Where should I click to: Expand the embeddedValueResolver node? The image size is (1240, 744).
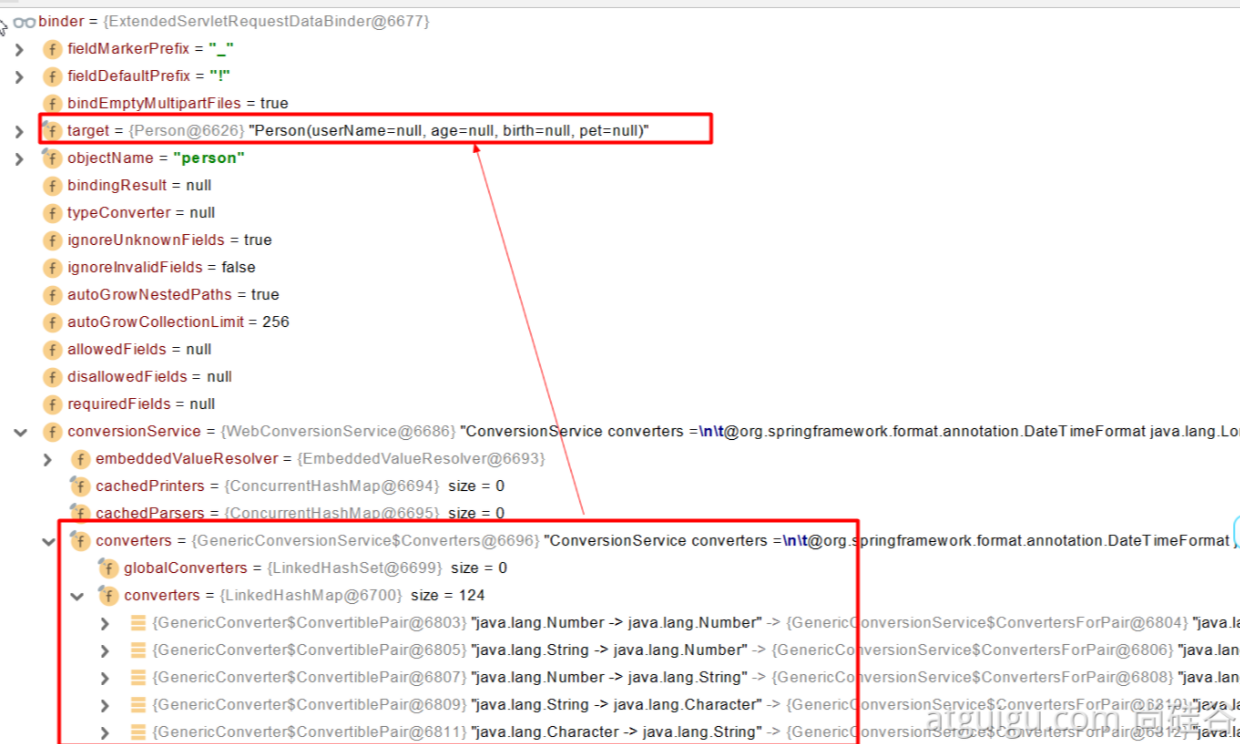[47, 459]
